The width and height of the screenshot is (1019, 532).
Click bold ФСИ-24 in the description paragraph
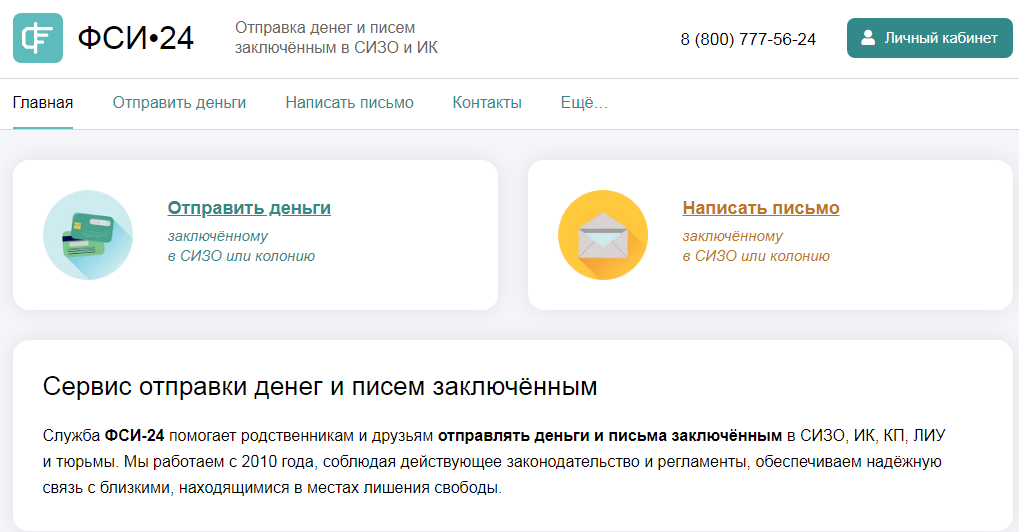tap(134, 435)
